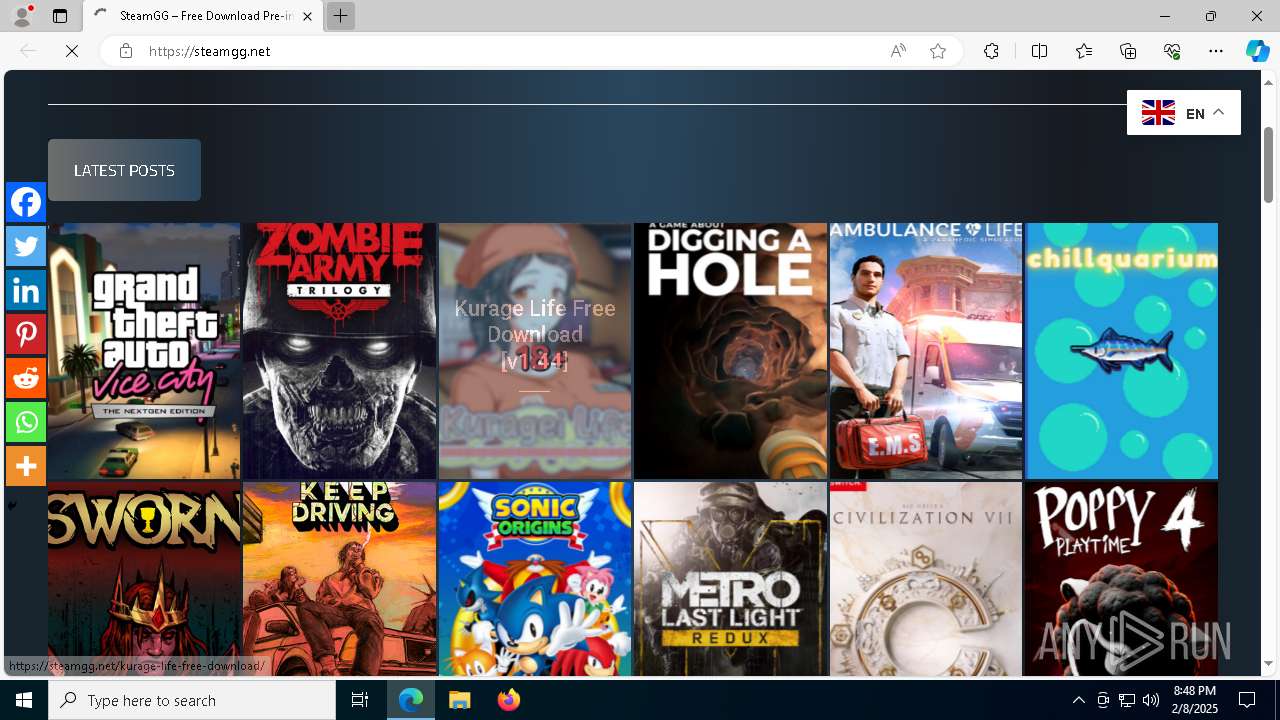Open Favorites list
This screenshot has width=1280, height=720.
pyautogui.click(x=1084, y=51)
